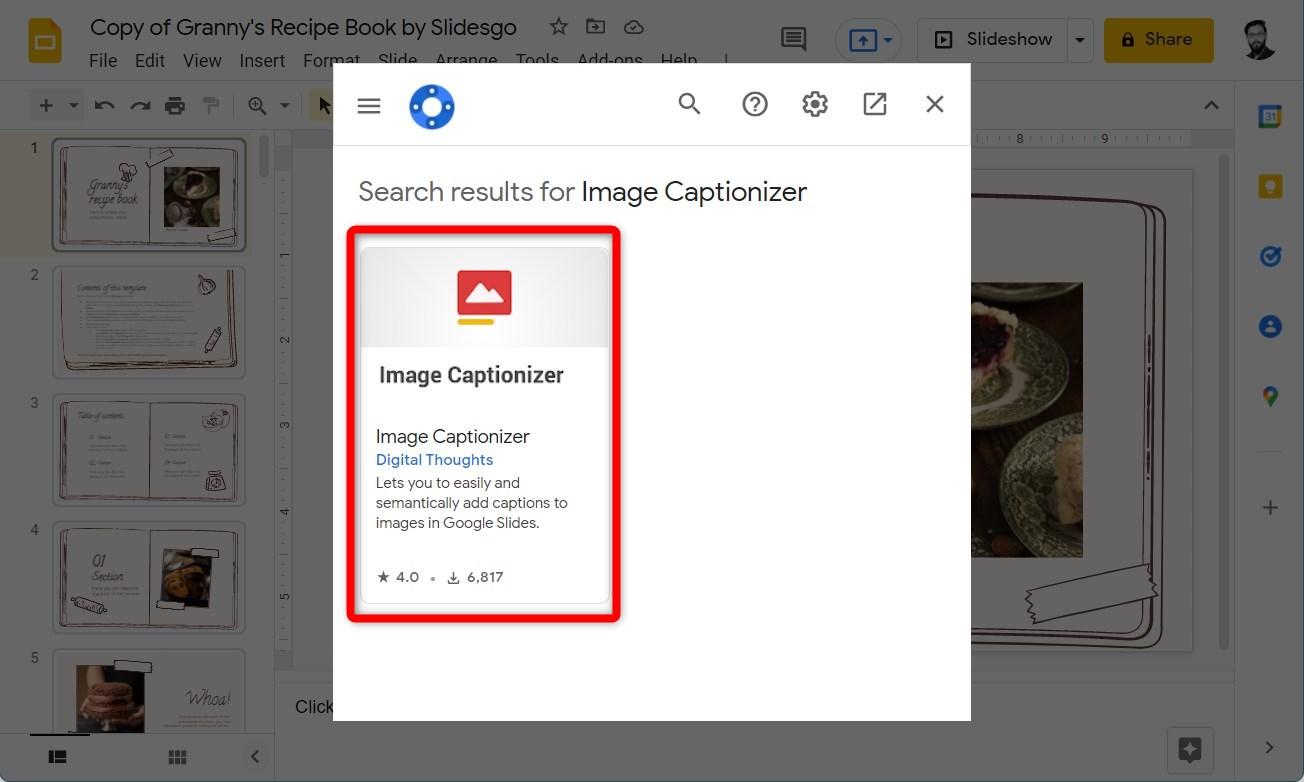The width and height of the screenshot is (1304, 782).
Task: Open Google Calendar in the side panel
Action: 1268,116
